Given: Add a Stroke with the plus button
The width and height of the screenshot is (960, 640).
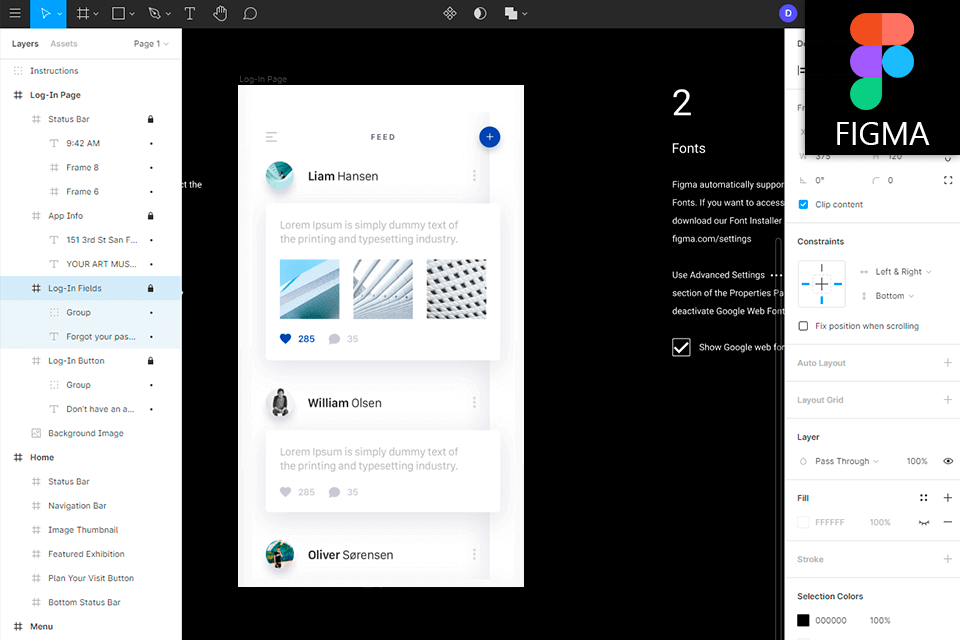Looking at the screenshot, I should (948, 558).
